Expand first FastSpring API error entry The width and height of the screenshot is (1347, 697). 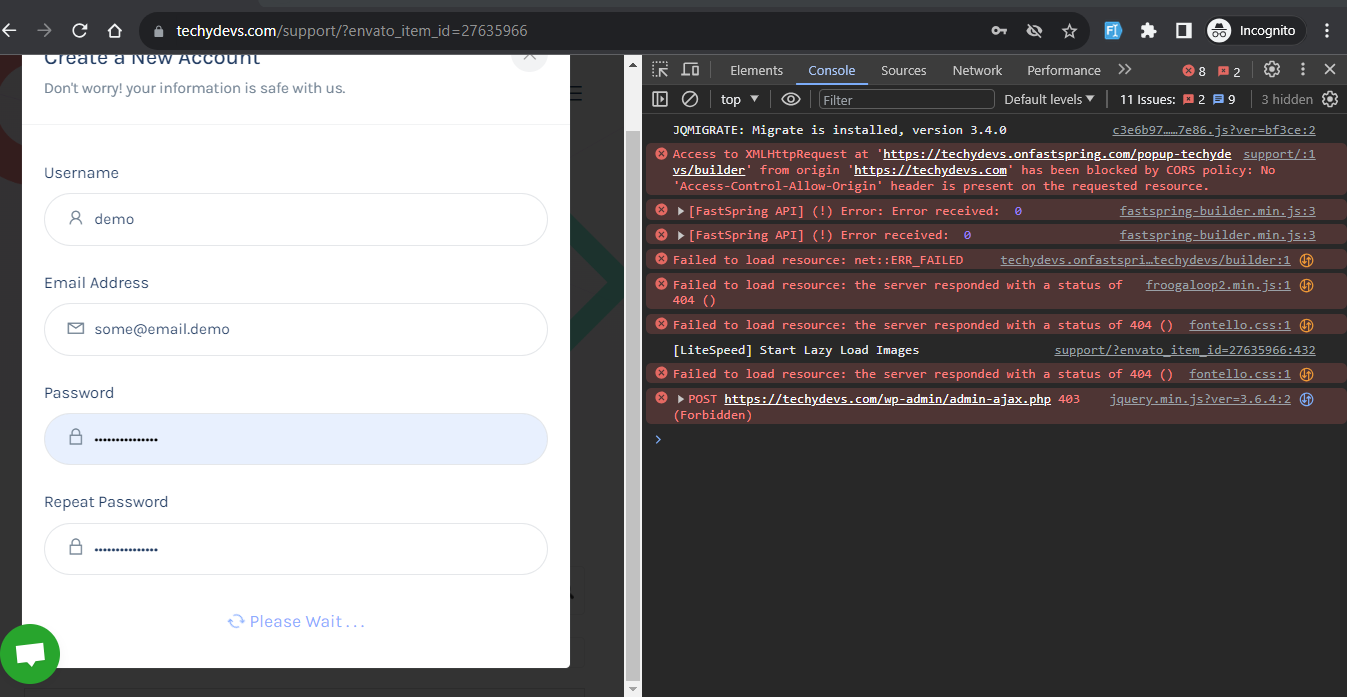coord(681,211)
